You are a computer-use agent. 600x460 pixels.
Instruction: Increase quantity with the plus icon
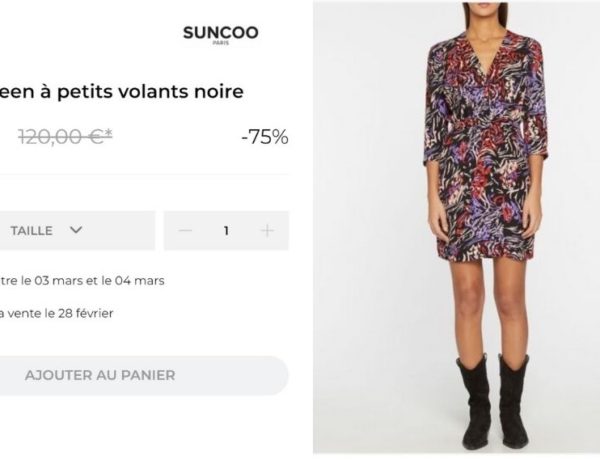(267, 230)
